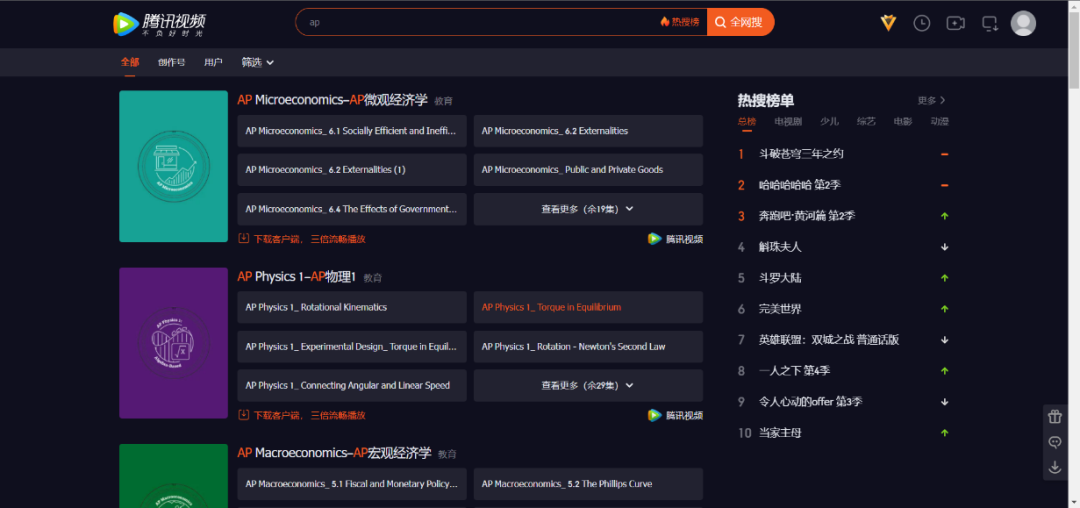Click 下载客户端 link under AP Physics 1

[x=309, y=415]
